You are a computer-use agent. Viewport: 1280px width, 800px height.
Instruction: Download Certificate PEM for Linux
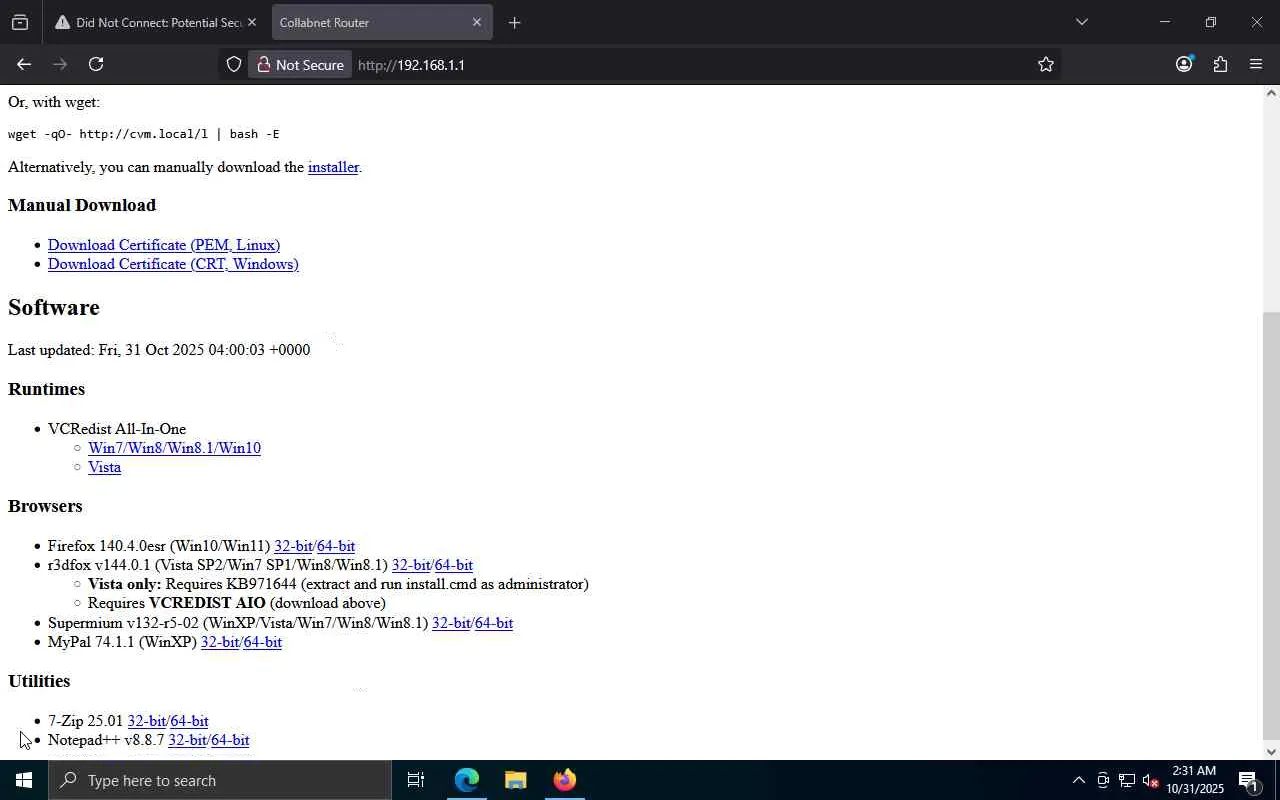[x=164, y=245]
